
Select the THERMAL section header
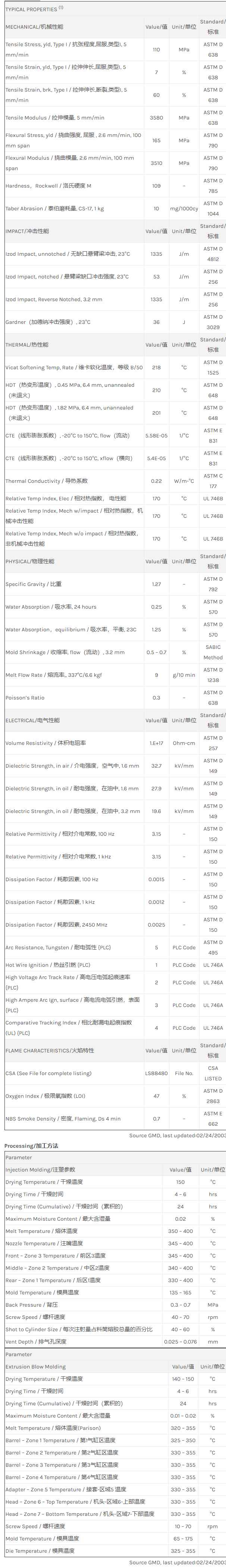[x=27, y=345]
